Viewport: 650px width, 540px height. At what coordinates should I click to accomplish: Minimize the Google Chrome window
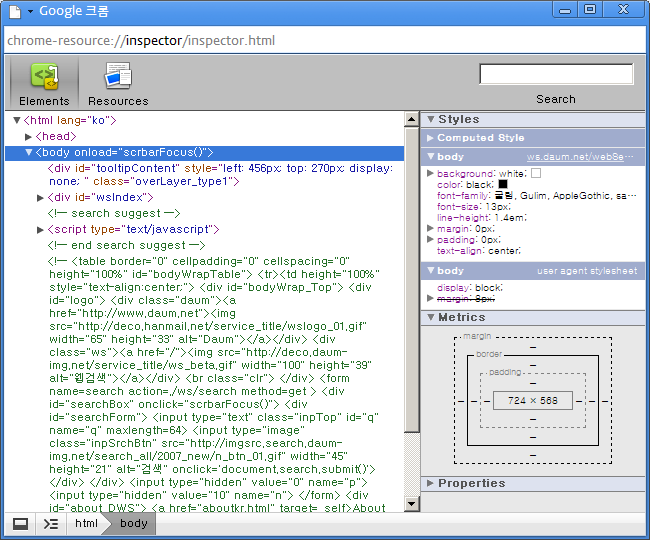[x=565, y=10]
